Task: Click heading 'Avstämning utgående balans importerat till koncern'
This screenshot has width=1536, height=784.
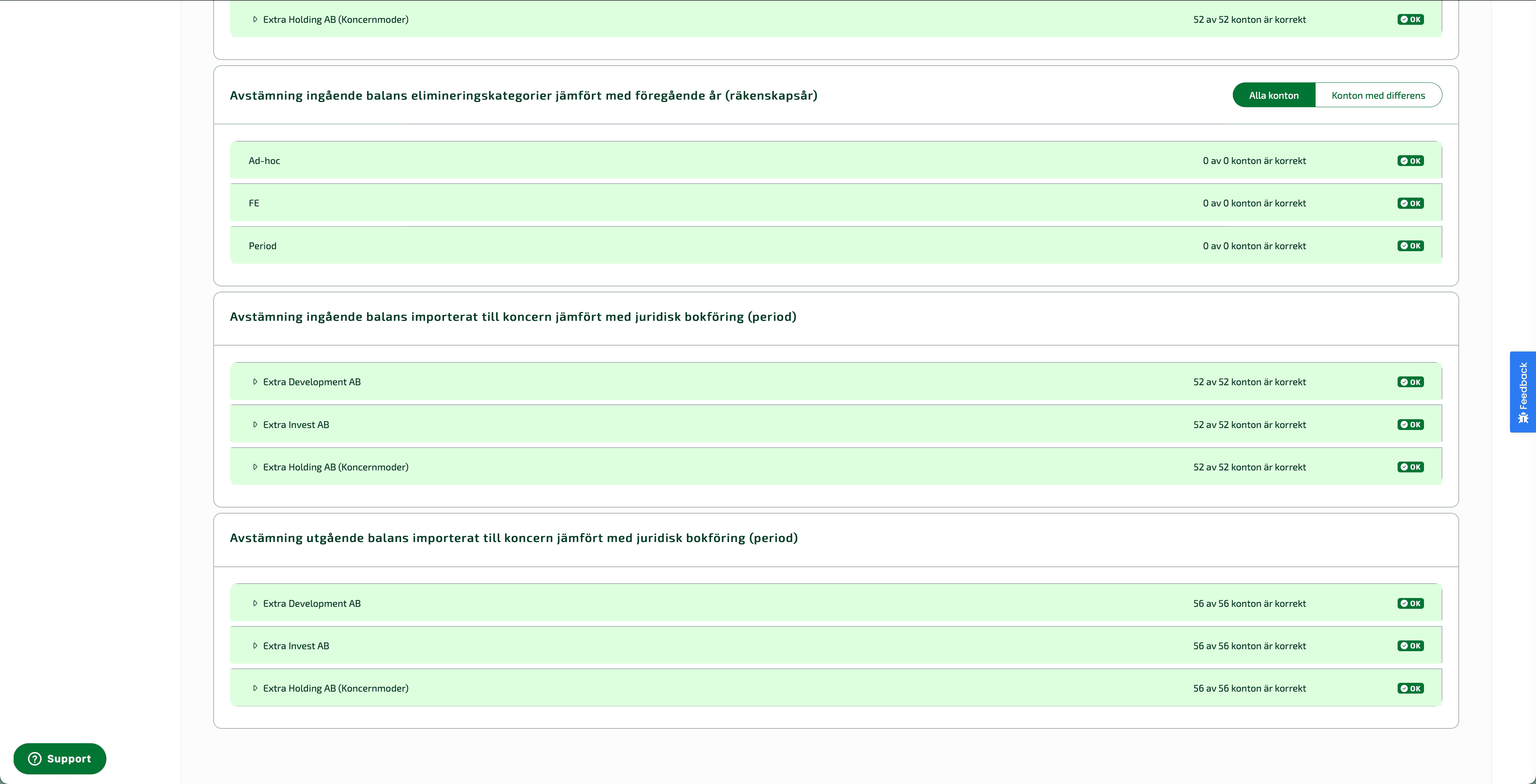Action: (513, 538)
